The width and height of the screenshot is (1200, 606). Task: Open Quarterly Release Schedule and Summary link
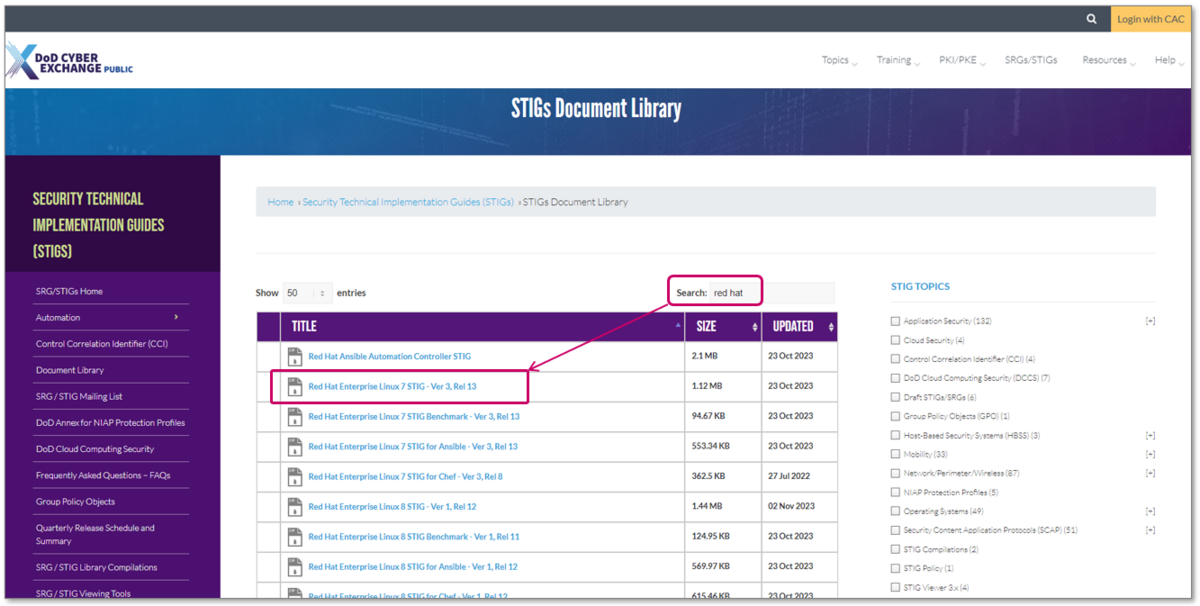pos(95,534)
